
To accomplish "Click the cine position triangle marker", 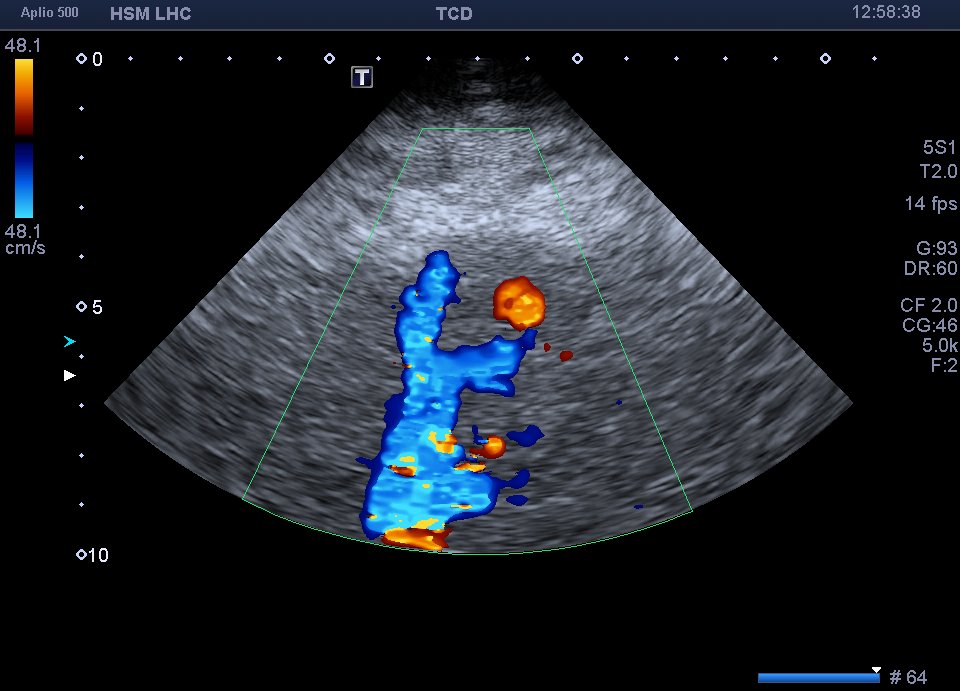I will (x=877, y=670).
